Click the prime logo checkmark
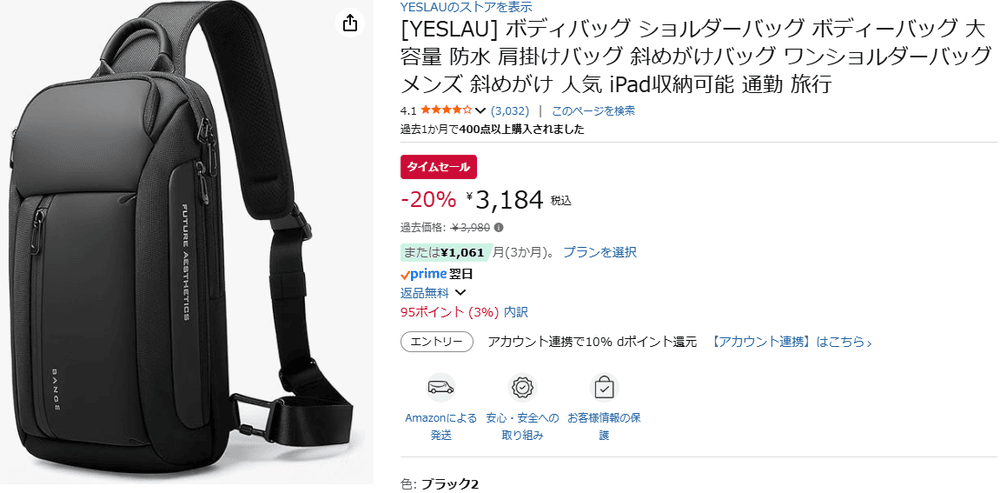 (405, 275)
